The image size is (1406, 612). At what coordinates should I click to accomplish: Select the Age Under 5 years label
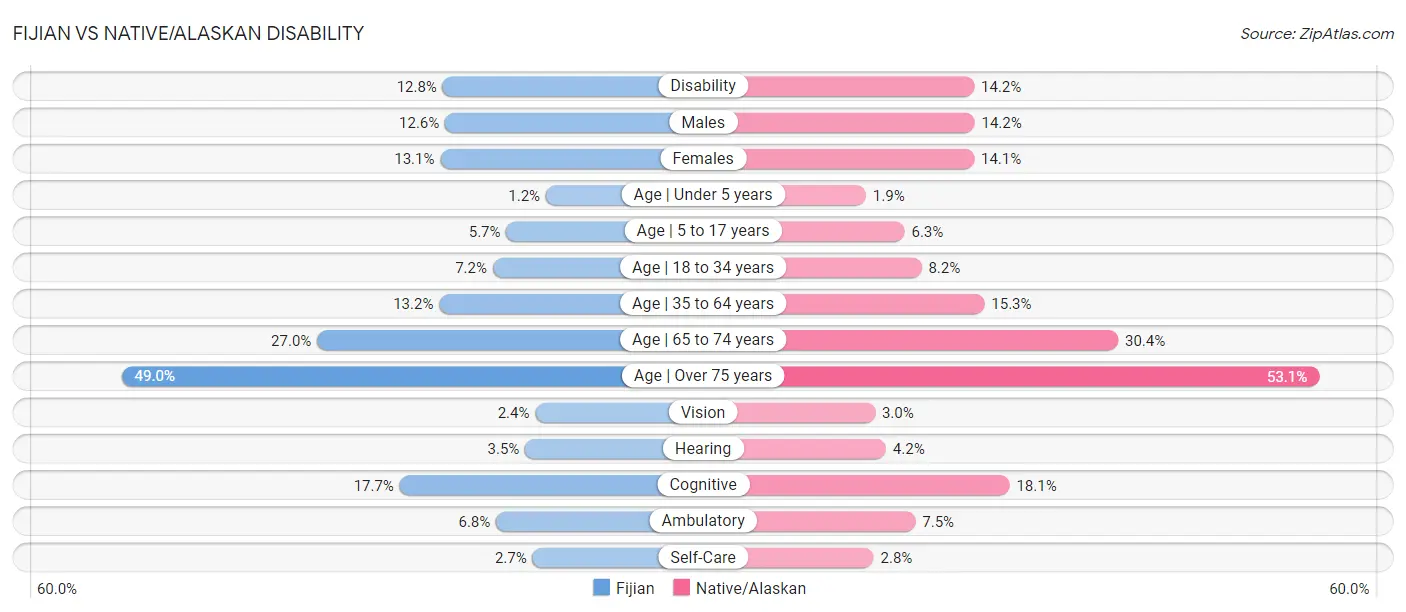click(x=703, y=195)
